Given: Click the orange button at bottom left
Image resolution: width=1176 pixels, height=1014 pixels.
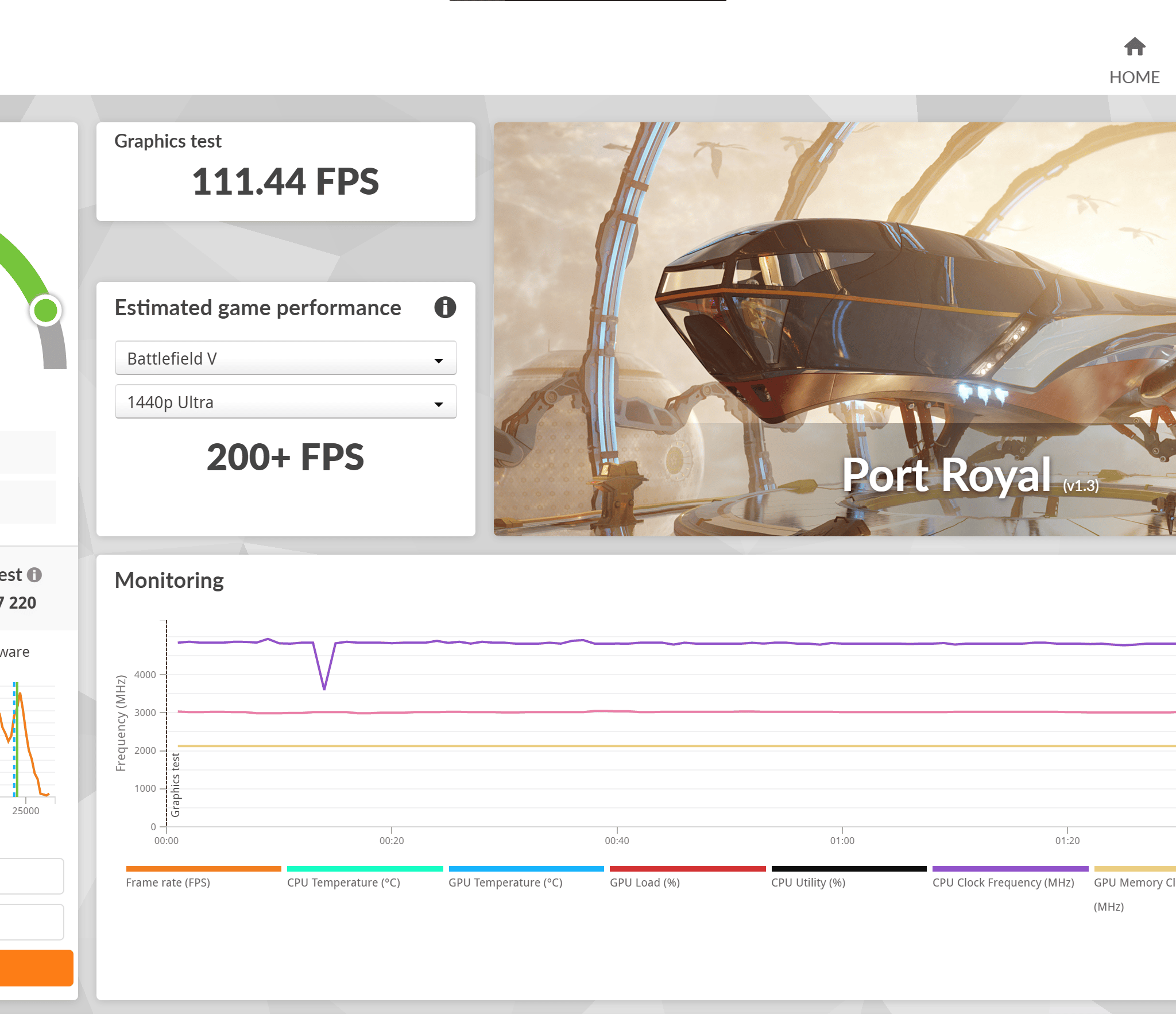Looking at the screenshot, I should (x=36, y=968).
